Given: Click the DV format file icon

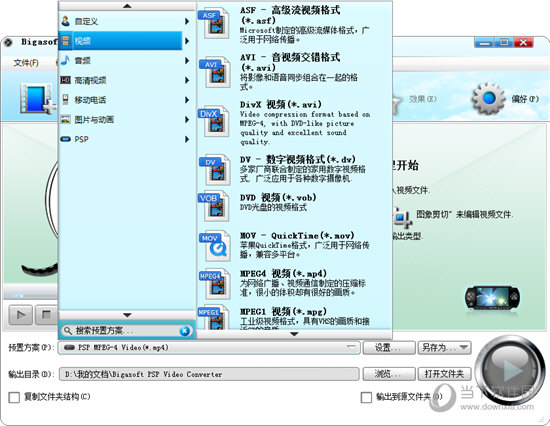Looking at the screenshot, I should [x=214, y=170].
